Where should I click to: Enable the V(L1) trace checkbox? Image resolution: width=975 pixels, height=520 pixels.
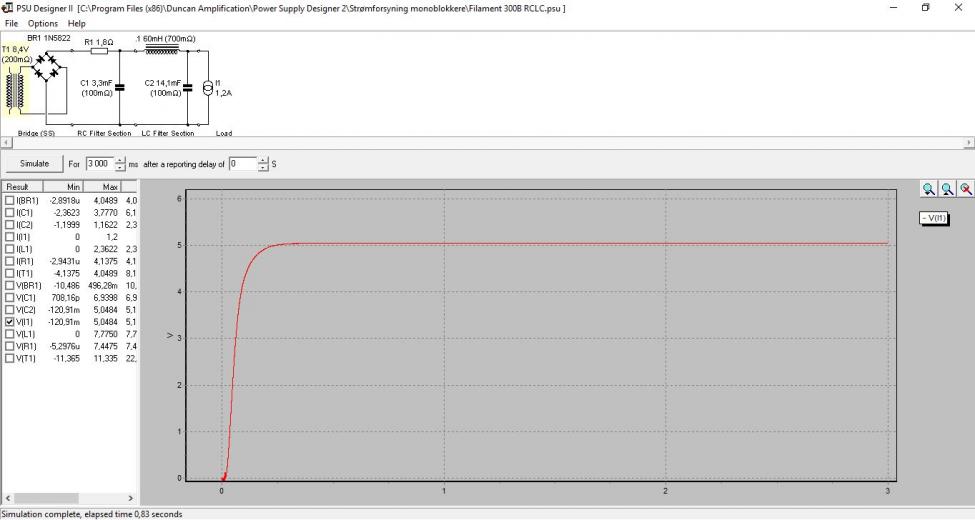(x=9, y=334)
